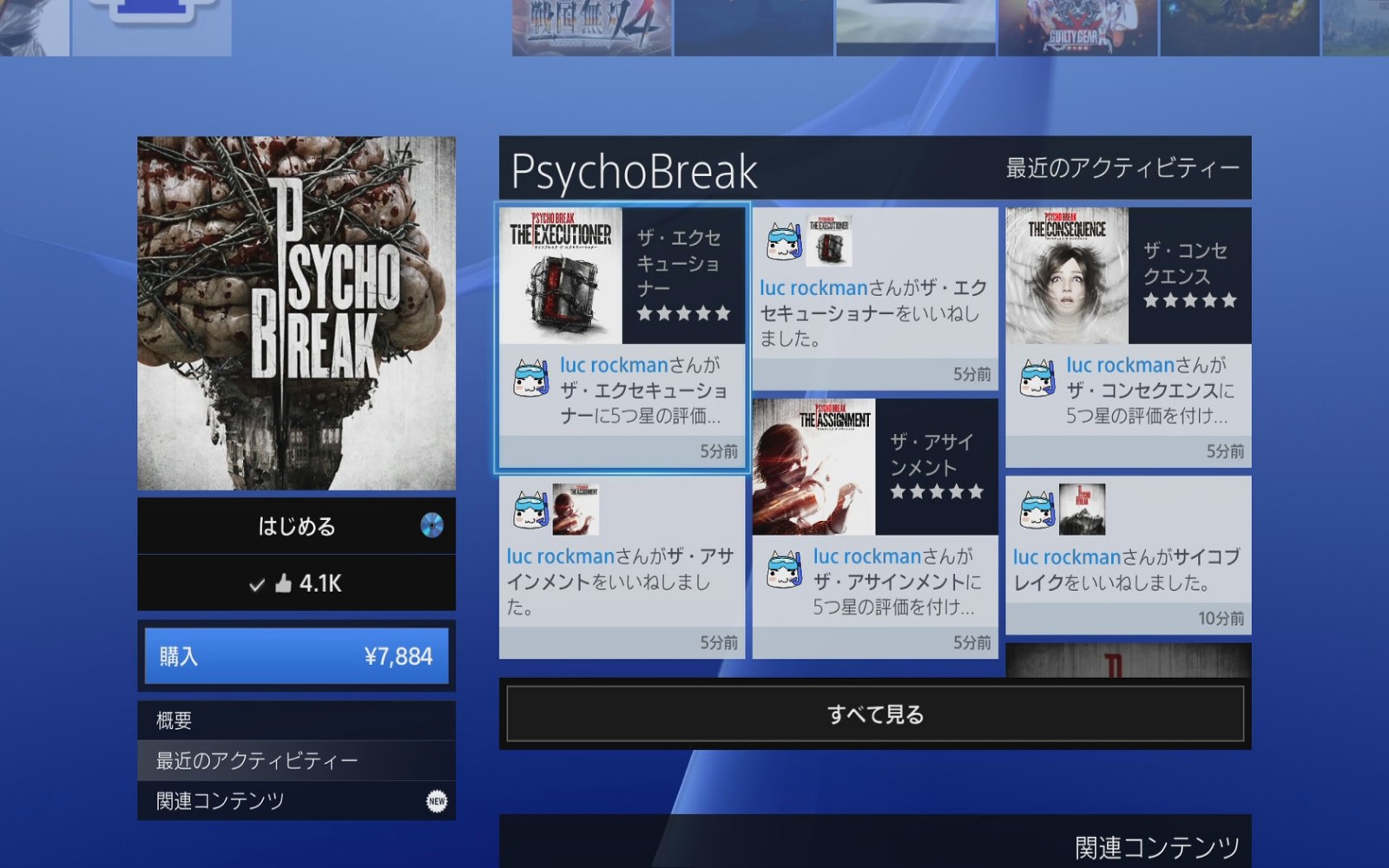Click luc rockman link in the Assignment rating card
Image resolution: width=1389 pixels, height=868 pixels.
click(867, 556)
